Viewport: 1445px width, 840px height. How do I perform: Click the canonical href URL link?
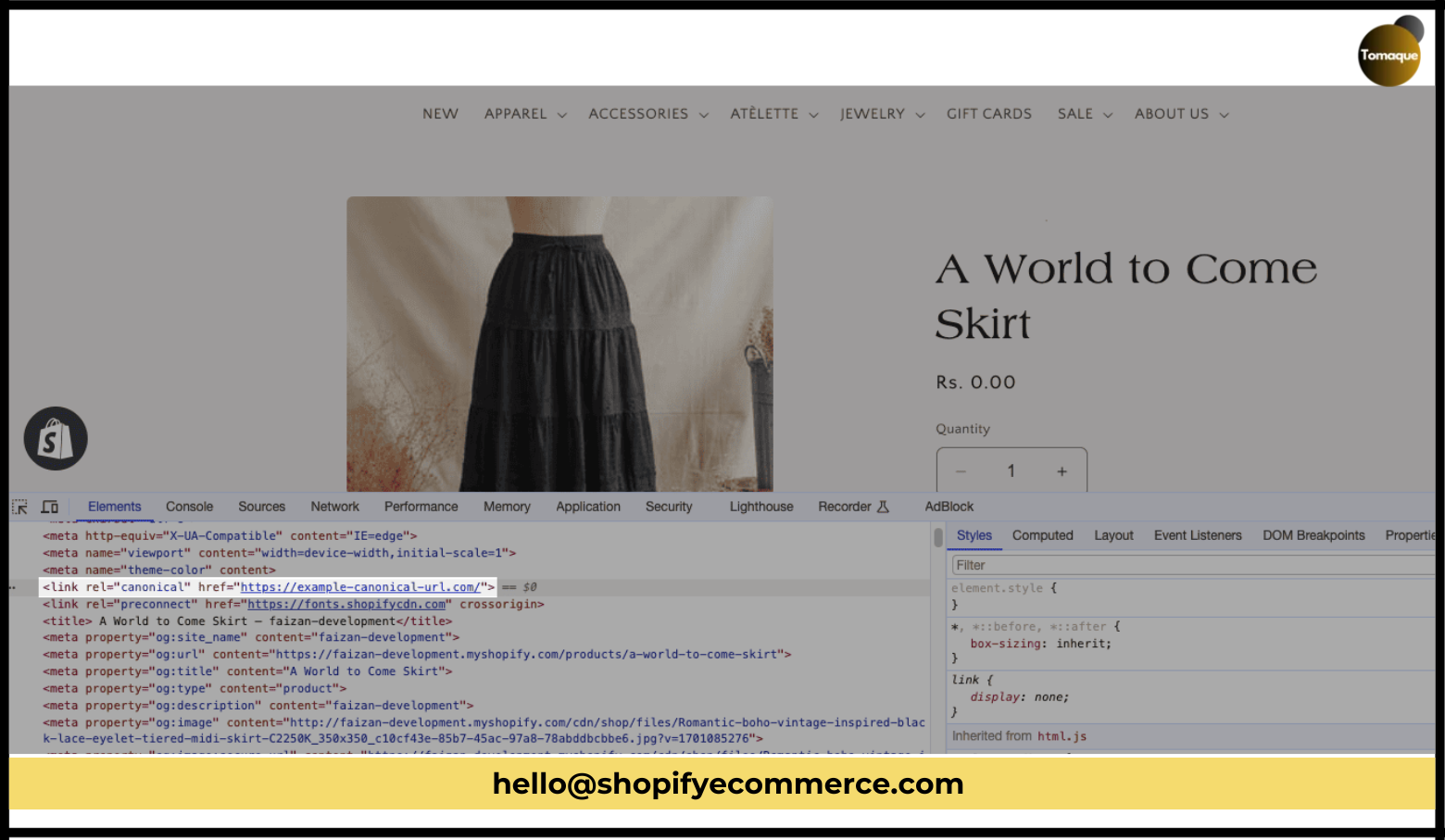[361, 587]
